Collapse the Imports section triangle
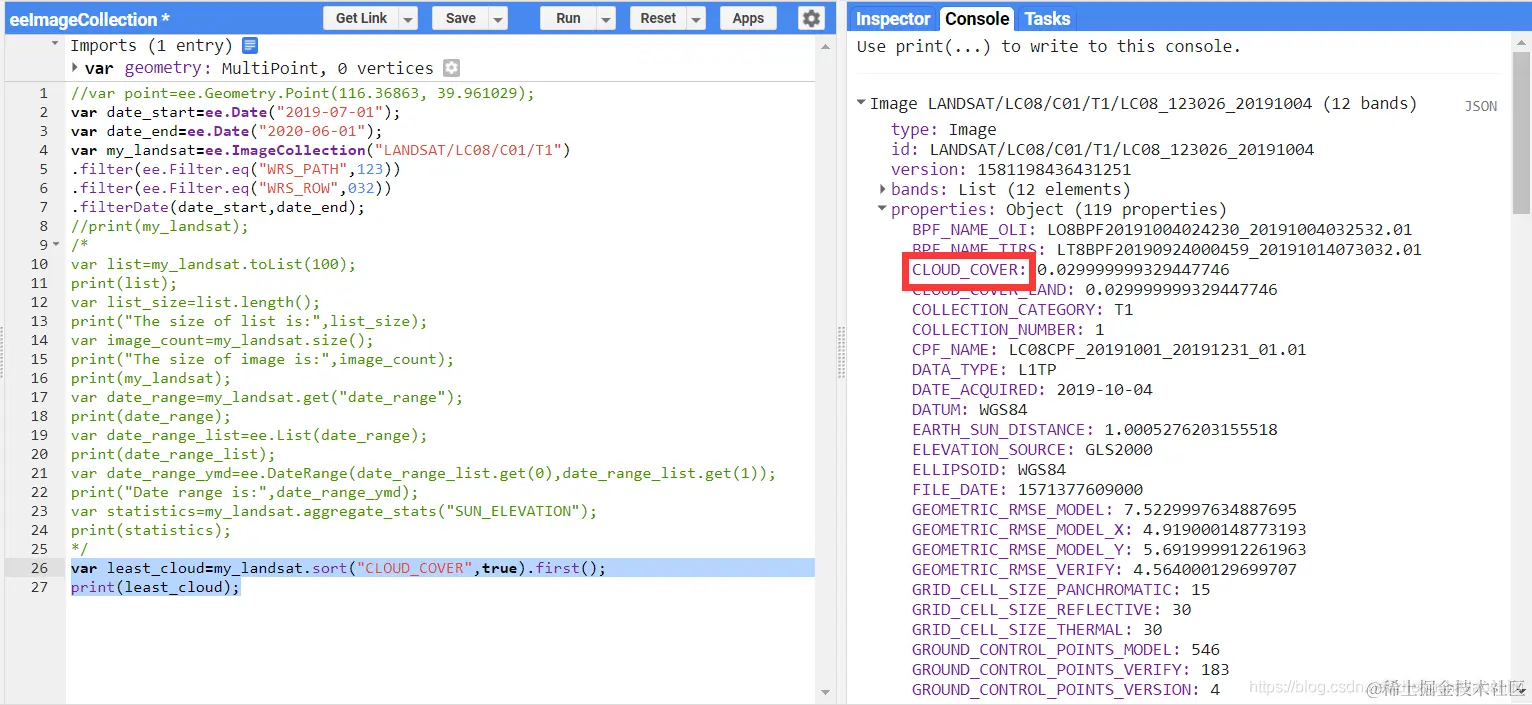 (x=56, y=45)
